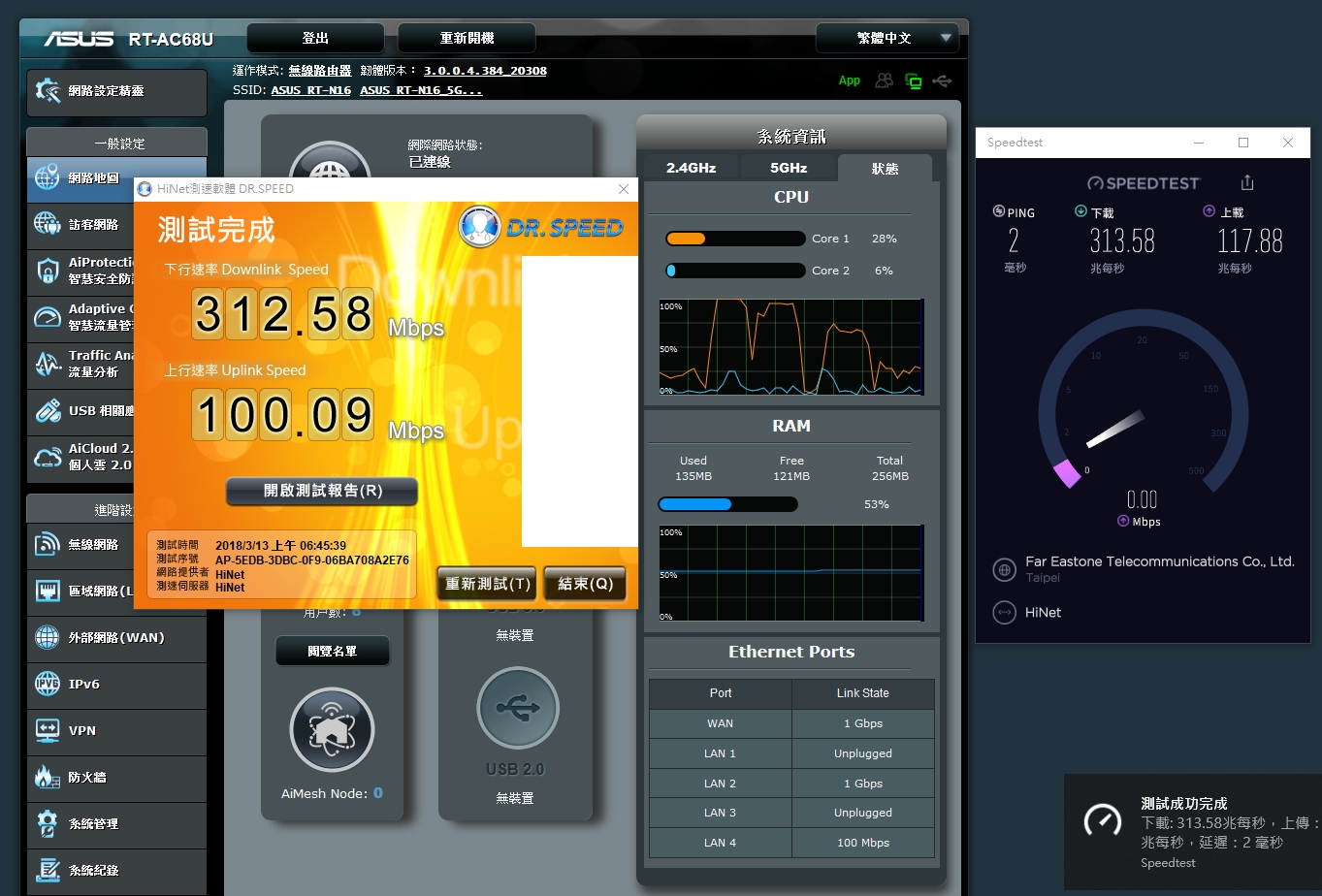
Task: Click the 登出 logout button
Action: pyautogui.click(x=315, y=38)
